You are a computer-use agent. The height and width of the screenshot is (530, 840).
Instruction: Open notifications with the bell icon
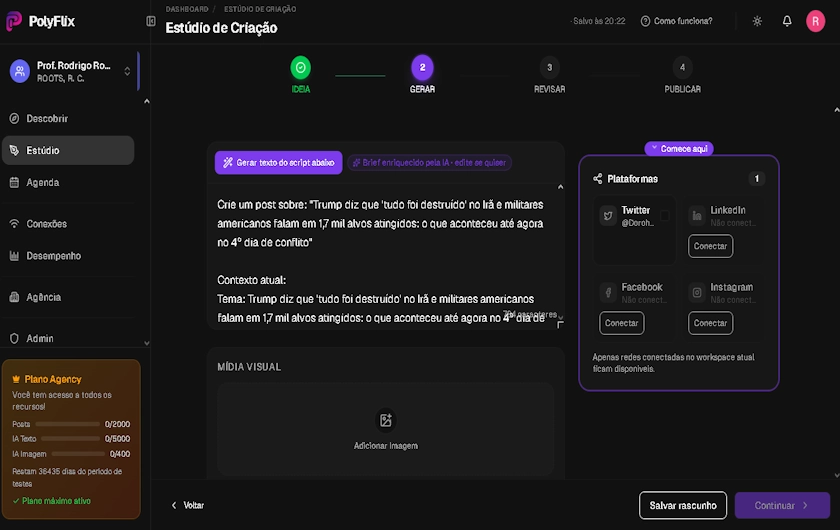tap(787, 21)
